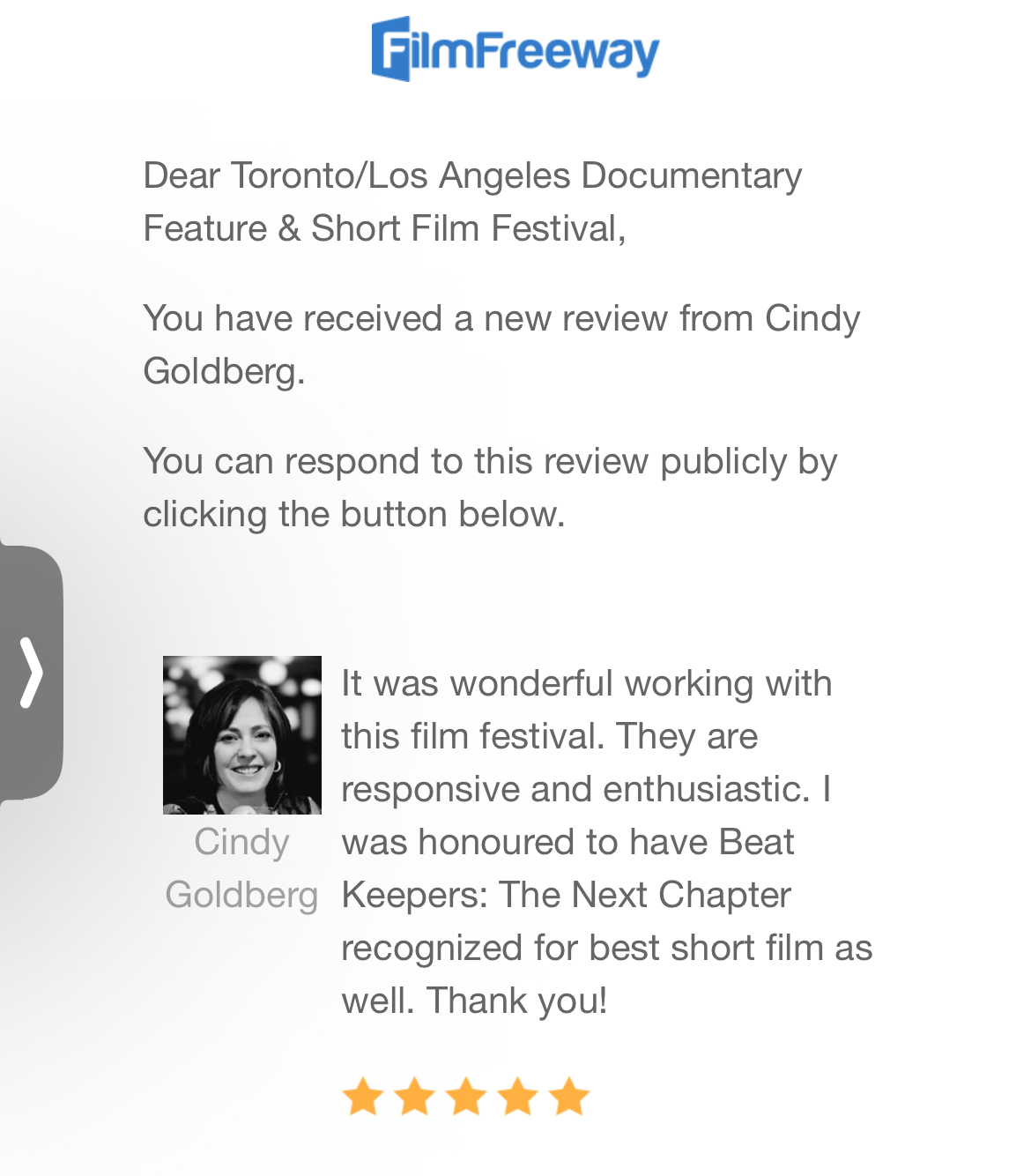Open Cindy Goldberg's profile photo

(x=241, y=734)
